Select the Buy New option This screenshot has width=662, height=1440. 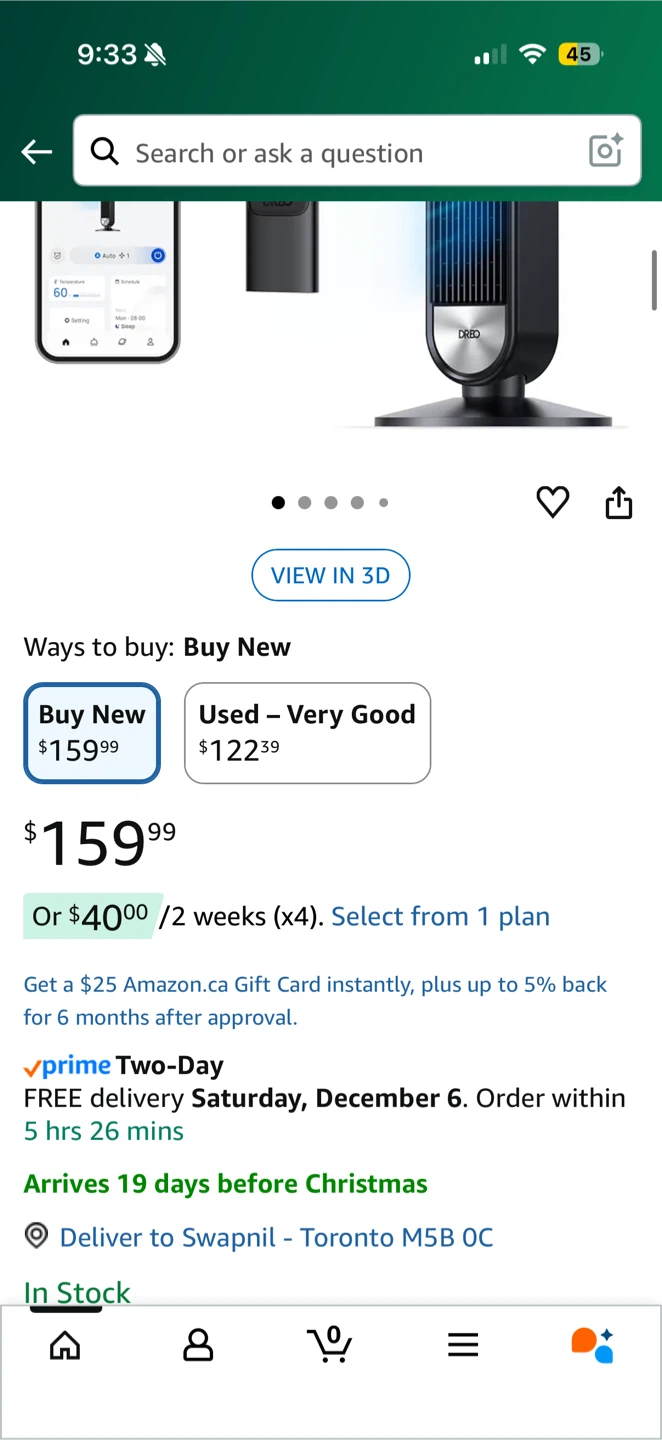coord(92,733)
